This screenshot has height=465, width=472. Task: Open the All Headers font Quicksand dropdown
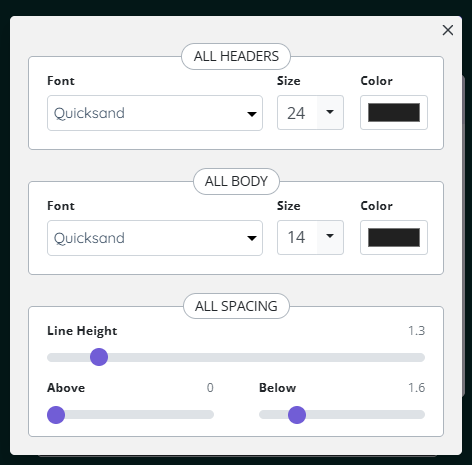pyautogui.click(x=155, y=113)
